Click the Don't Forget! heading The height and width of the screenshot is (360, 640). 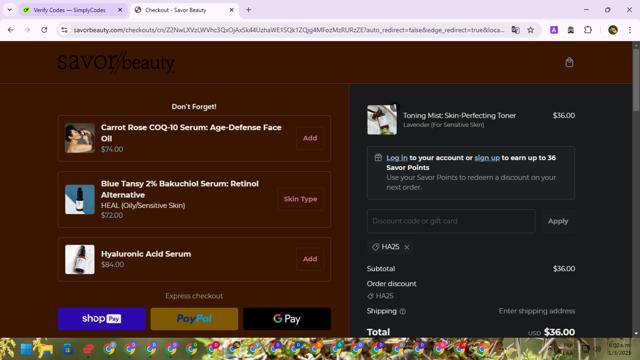194,107
